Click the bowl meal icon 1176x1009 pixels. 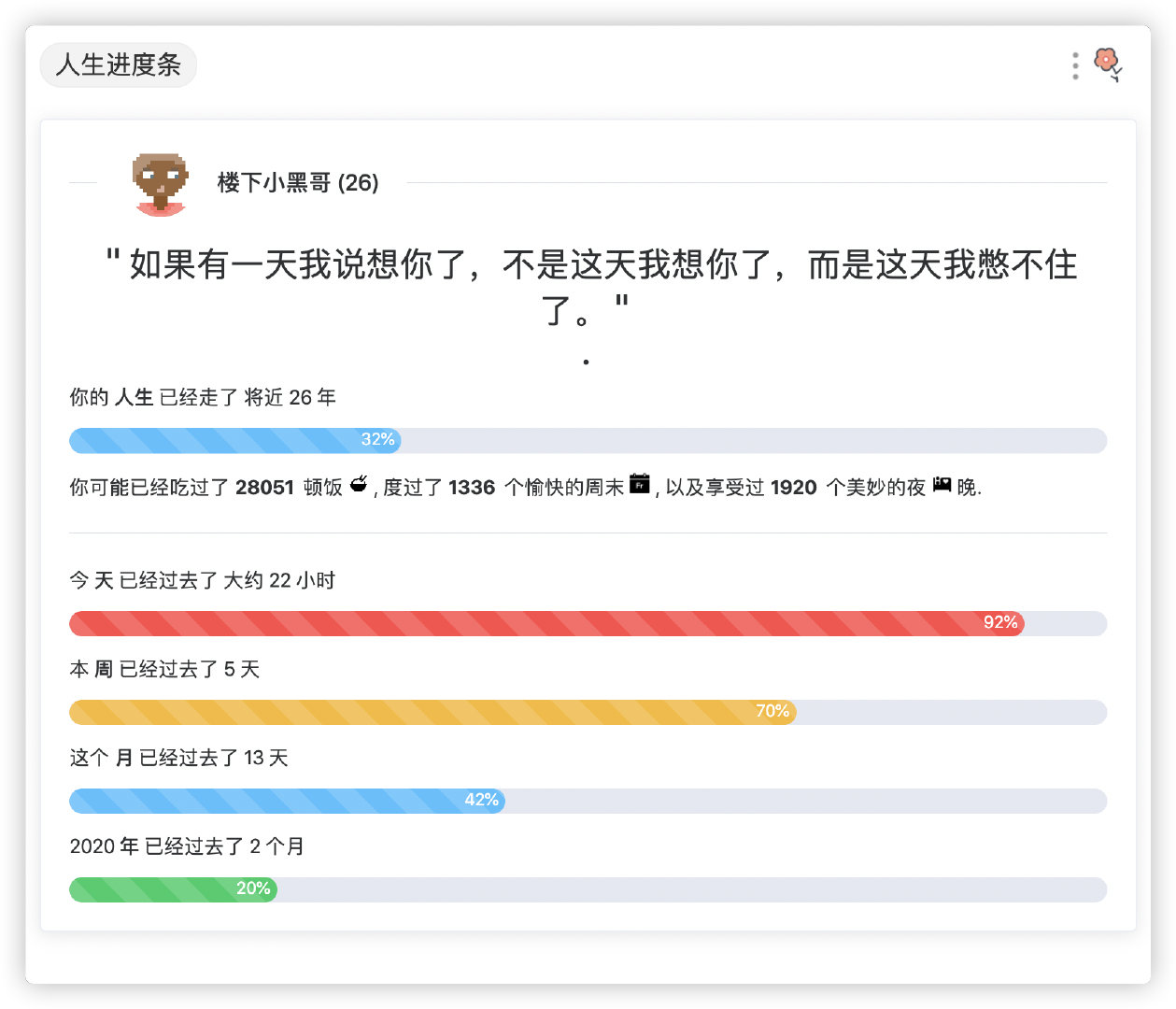pos(359,484)
